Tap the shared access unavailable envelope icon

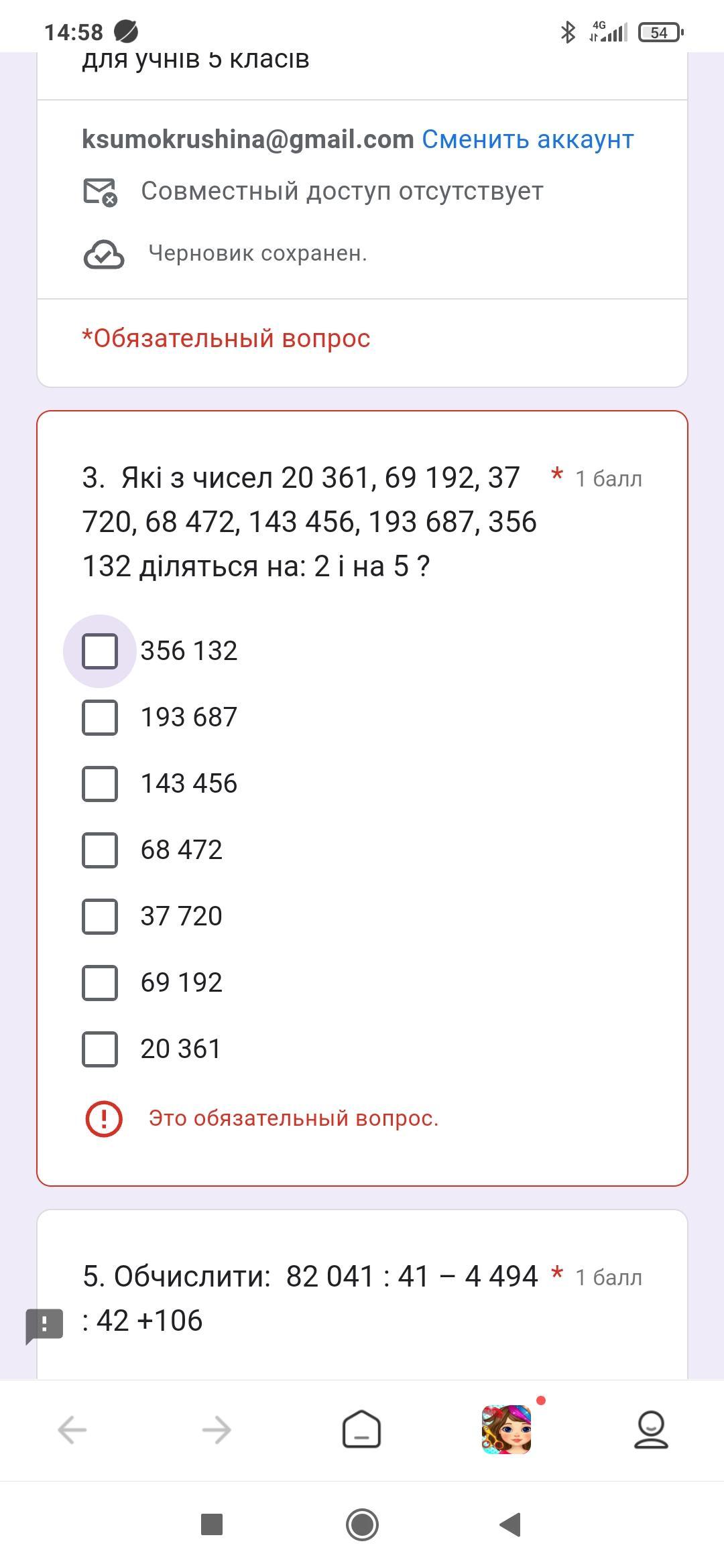coord(100,192)
